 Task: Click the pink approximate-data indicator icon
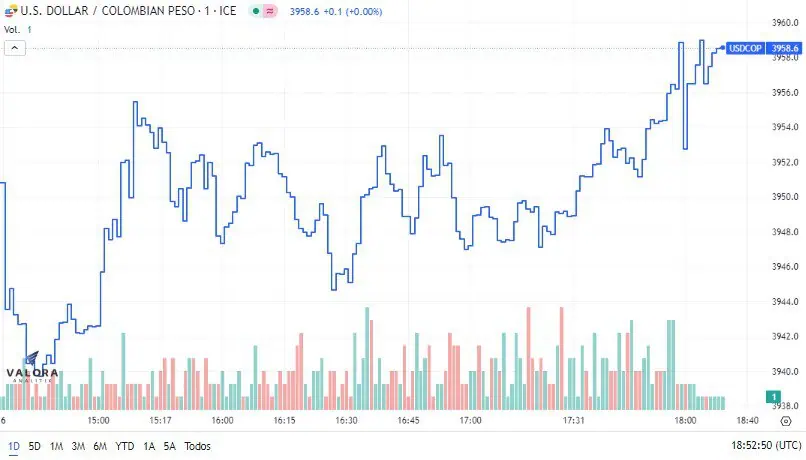click(x=270, y=11)
